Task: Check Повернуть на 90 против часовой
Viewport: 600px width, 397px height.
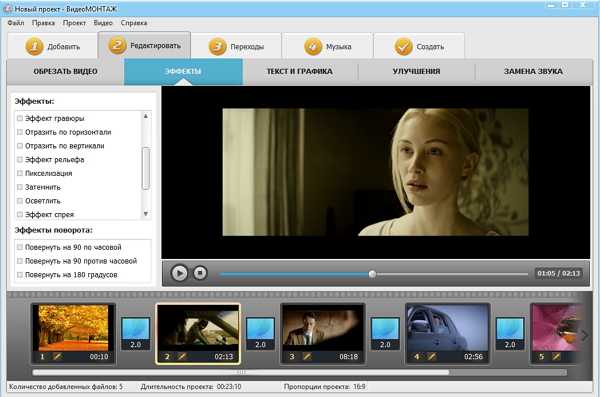Action: (20, 261)
